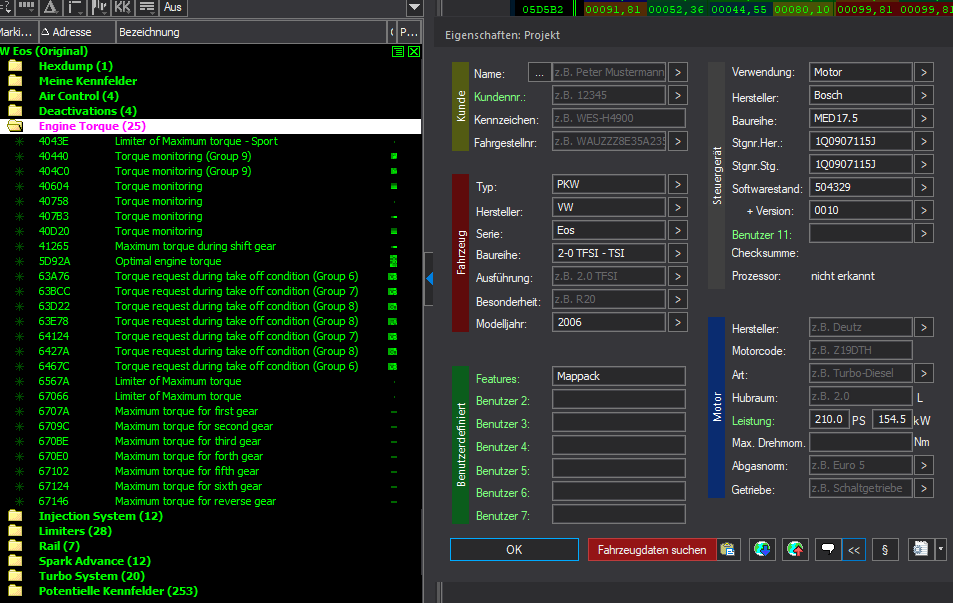Click the Bezeichnung column header
Viewport: 953px width, 603px height.
[x=148, y=32]
